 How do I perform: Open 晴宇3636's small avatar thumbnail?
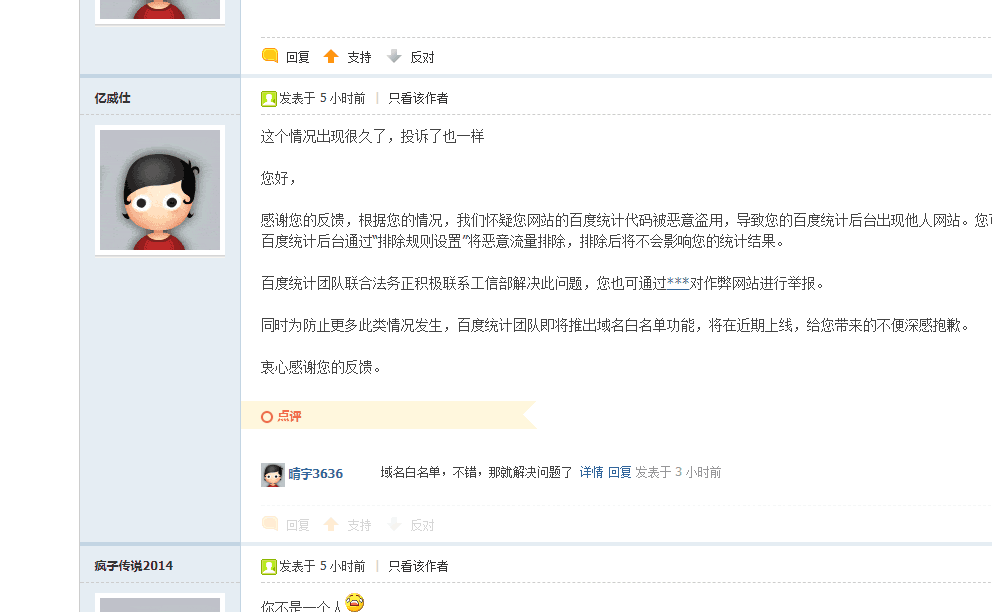(273, 474)
